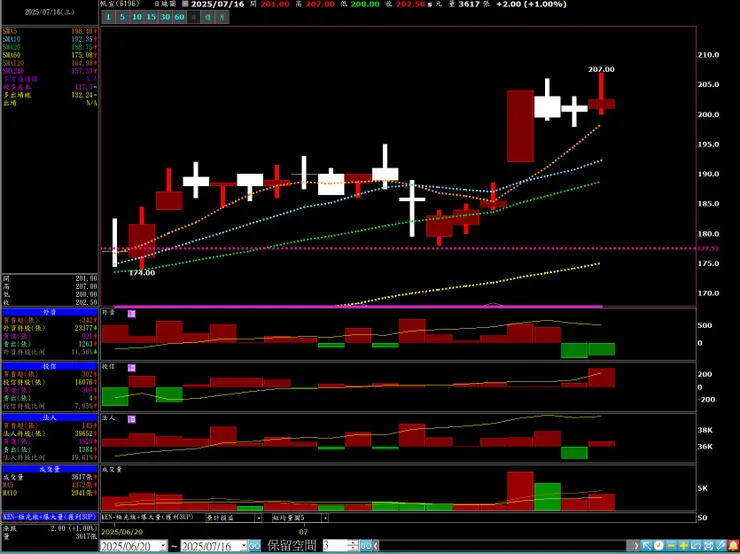This screenshot has width=740, height=554.
Task: Click the small icon in 外資 panel
Action: click(132, 314)
